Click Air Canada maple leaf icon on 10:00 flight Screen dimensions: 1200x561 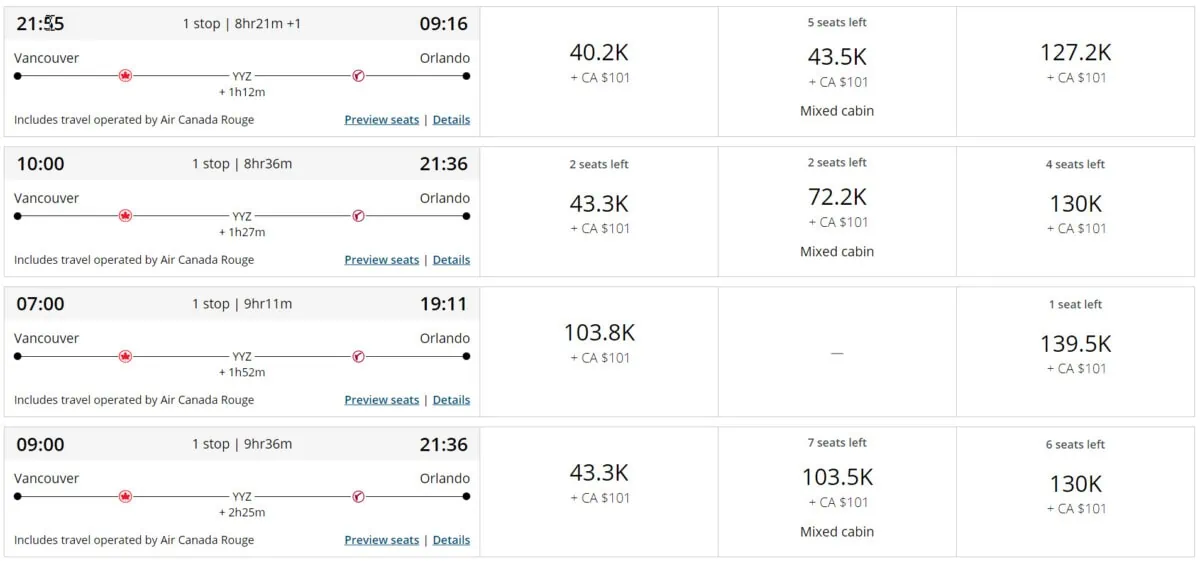coord(125,215)
